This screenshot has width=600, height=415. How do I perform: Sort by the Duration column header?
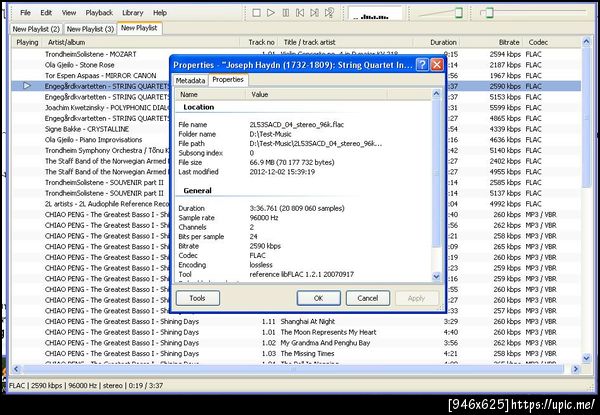pos(437,42)
